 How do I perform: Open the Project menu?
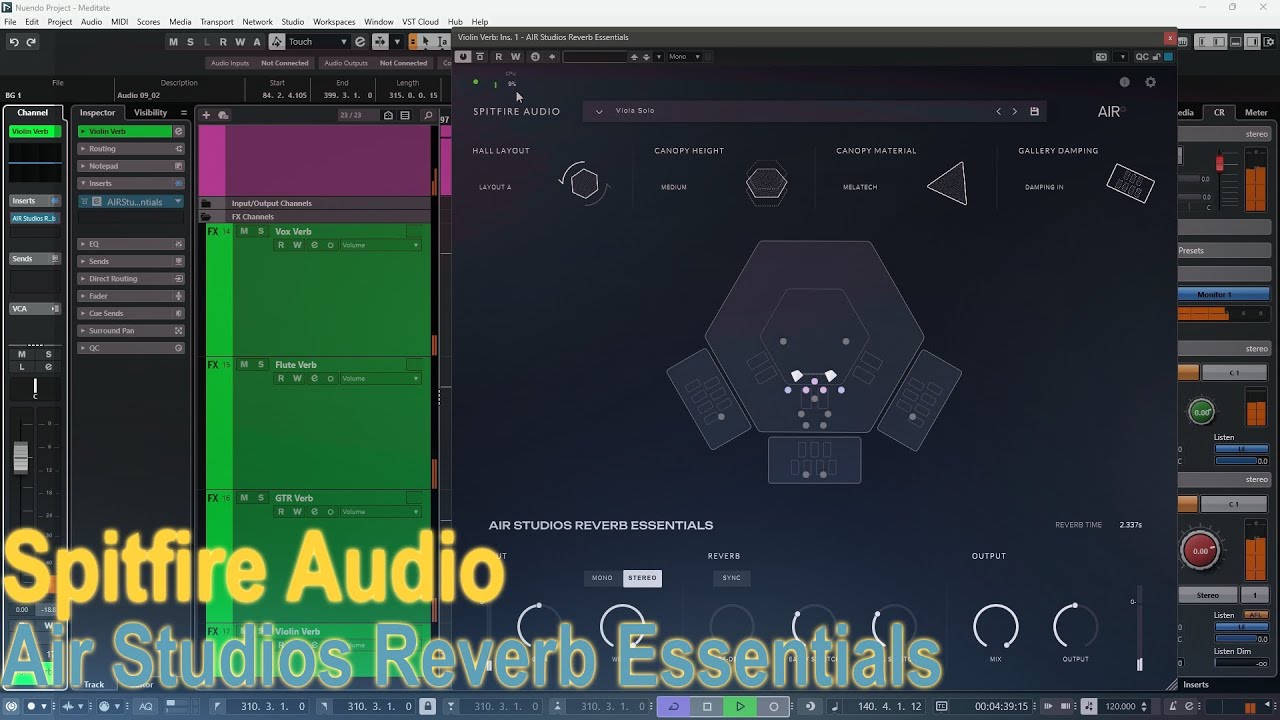60,21
